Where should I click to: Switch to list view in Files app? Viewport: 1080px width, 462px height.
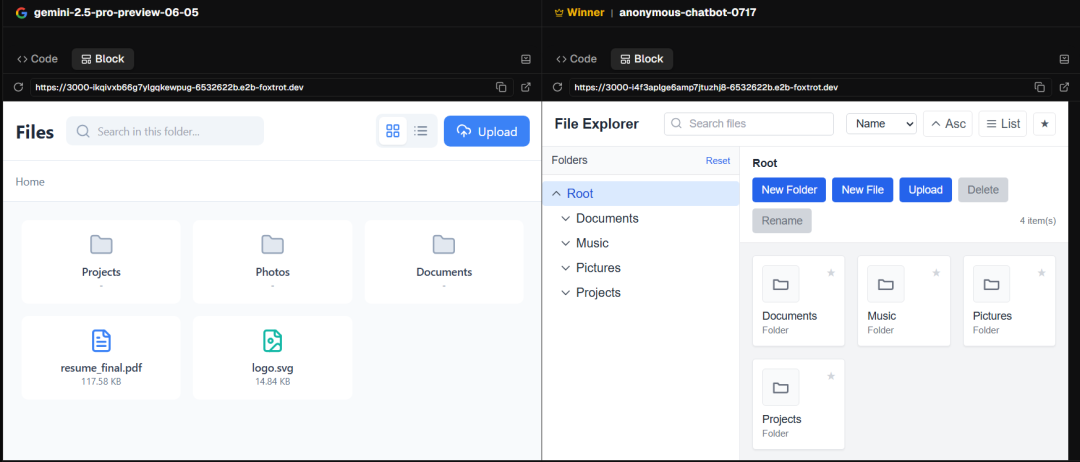click(x=421, y=131)
